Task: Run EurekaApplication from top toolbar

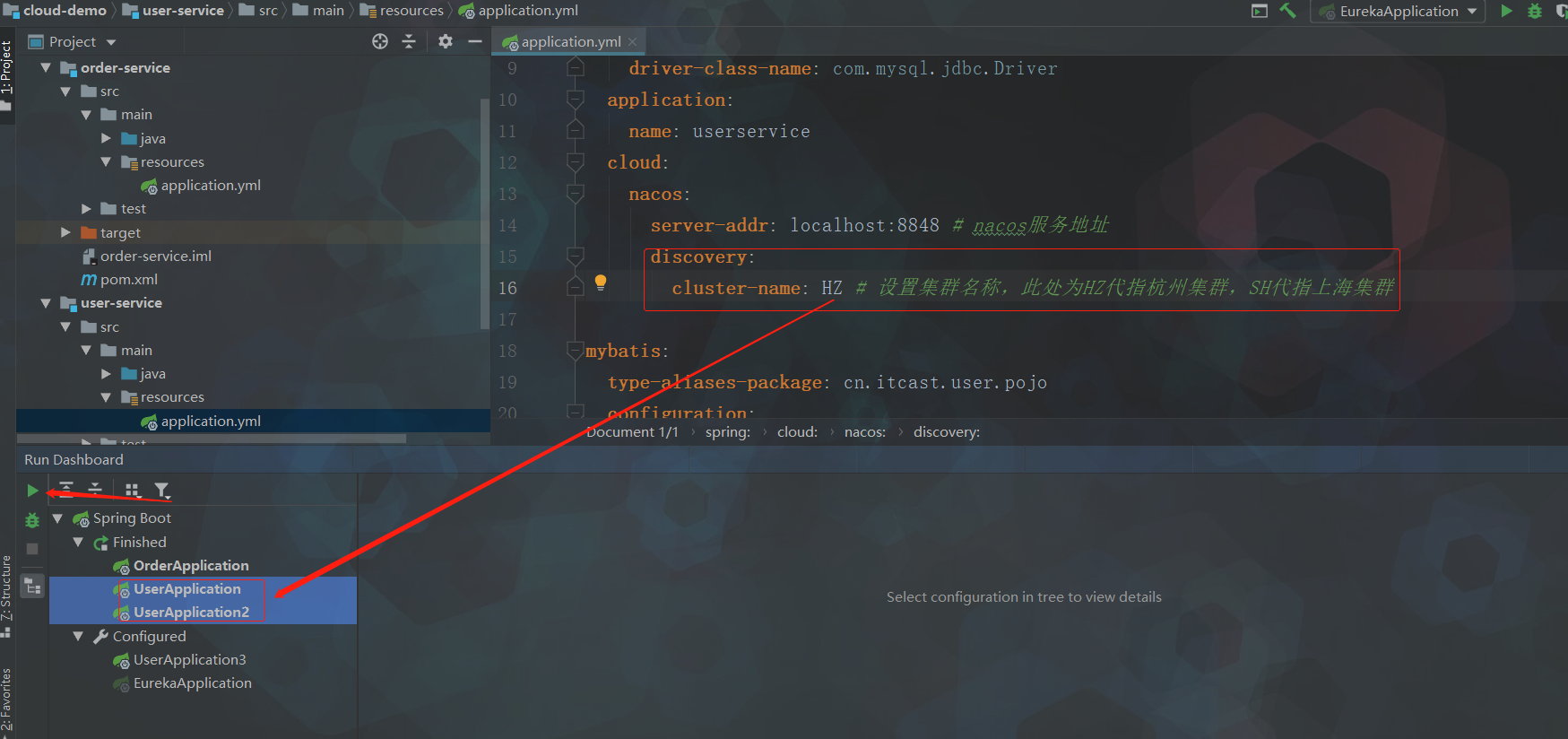Action: pos(1506,11)
